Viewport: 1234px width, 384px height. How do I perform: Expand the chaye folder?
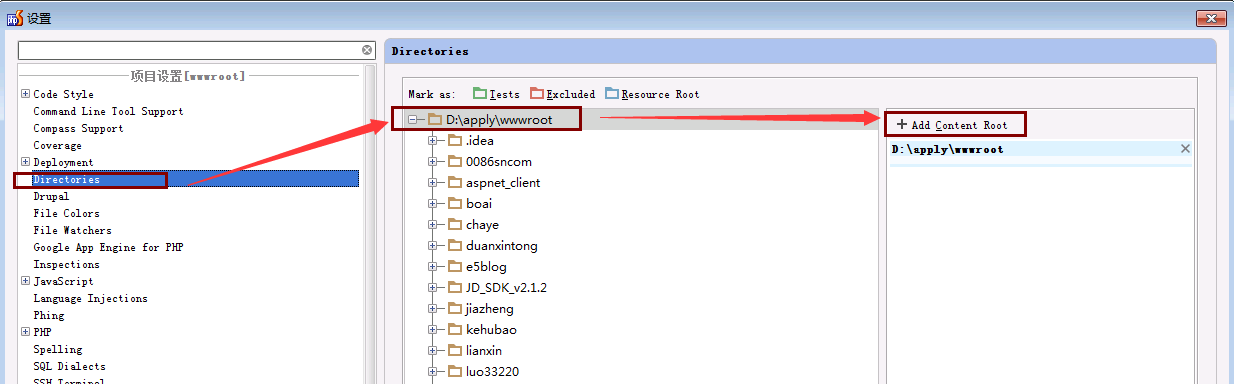(433, 225)
